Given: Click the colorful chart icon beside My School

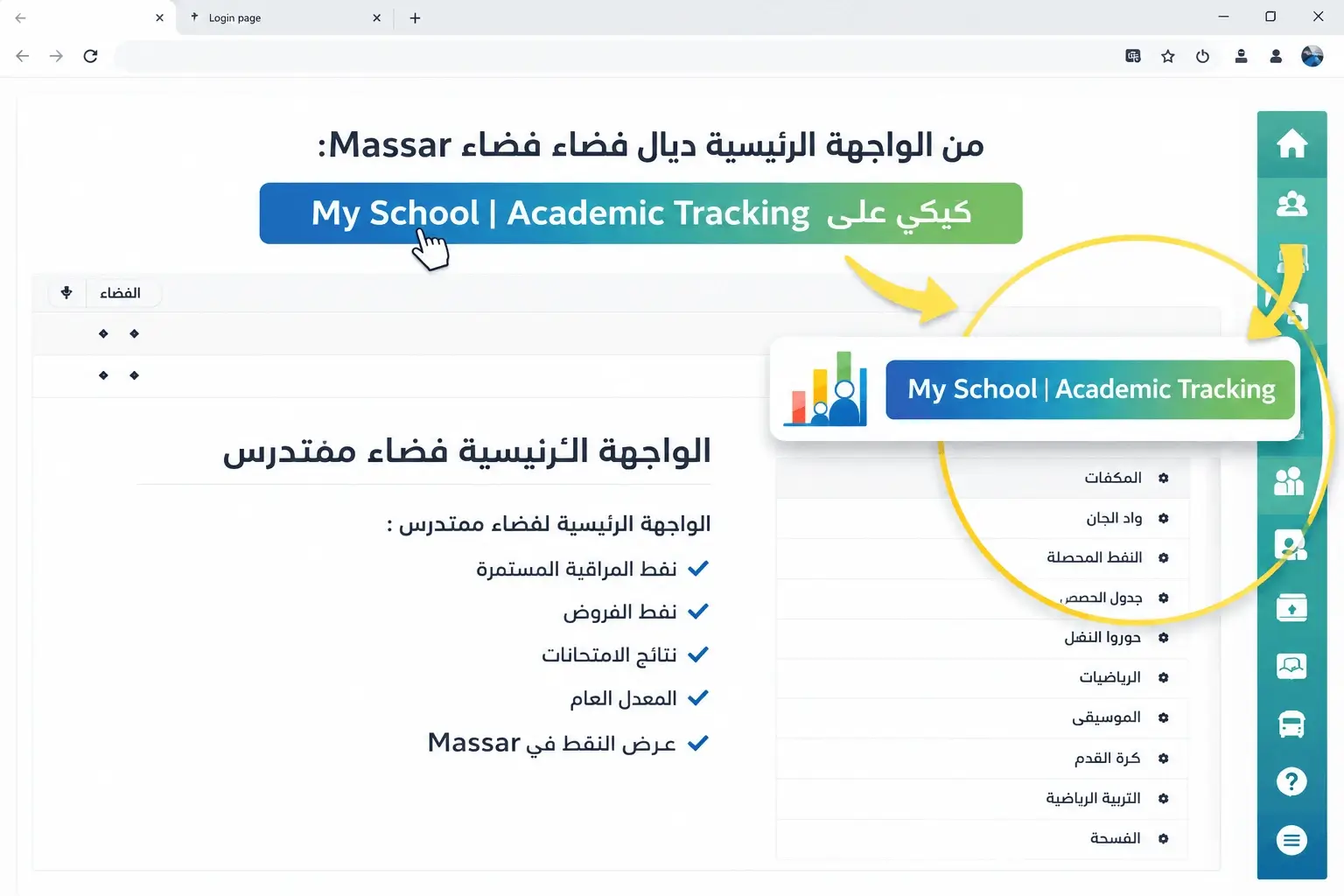Looking at the screenshot, I should pyautogui.click(x=825, y=388).
